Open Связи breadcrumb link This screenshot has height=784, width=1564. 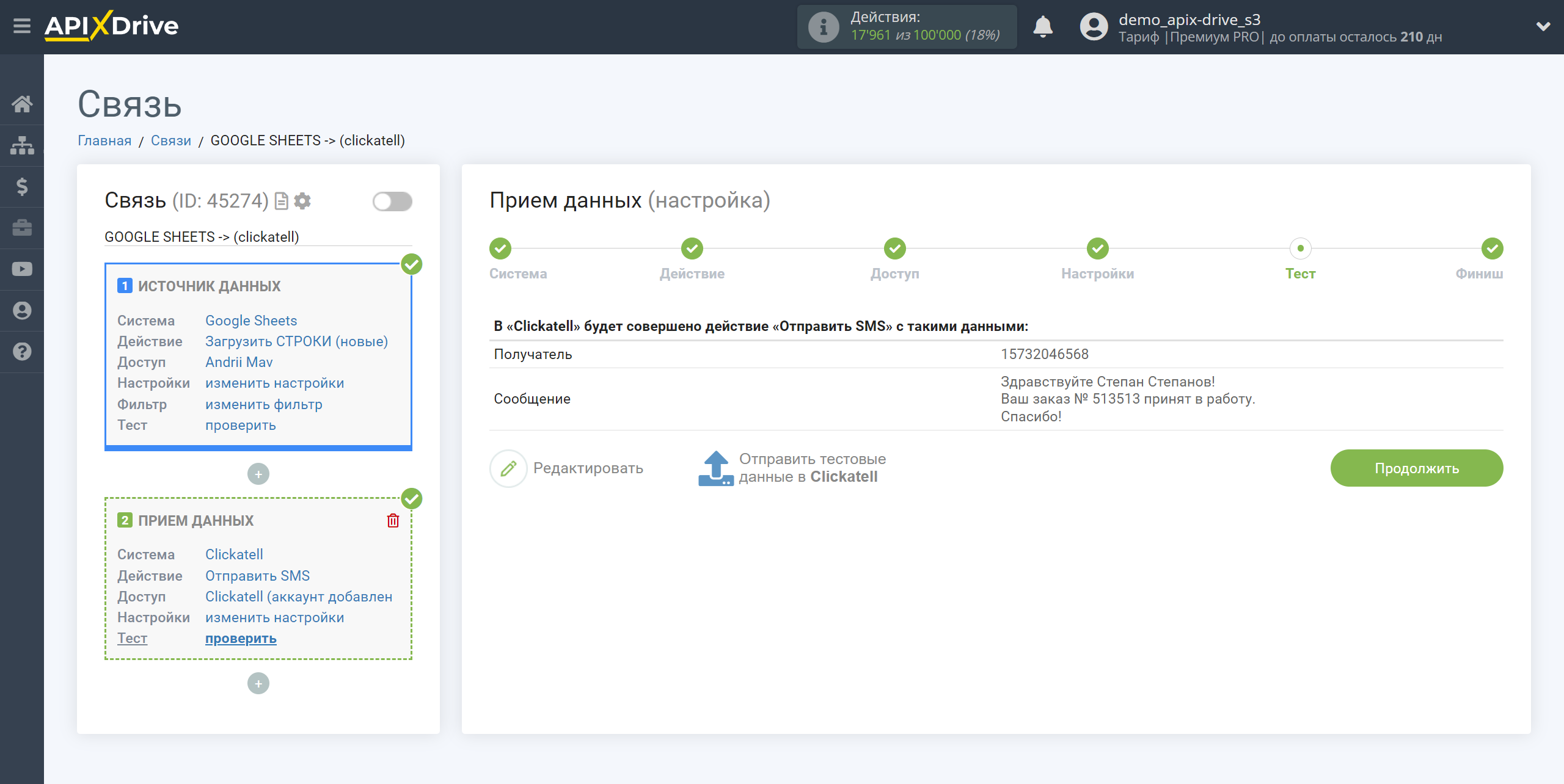171,140
